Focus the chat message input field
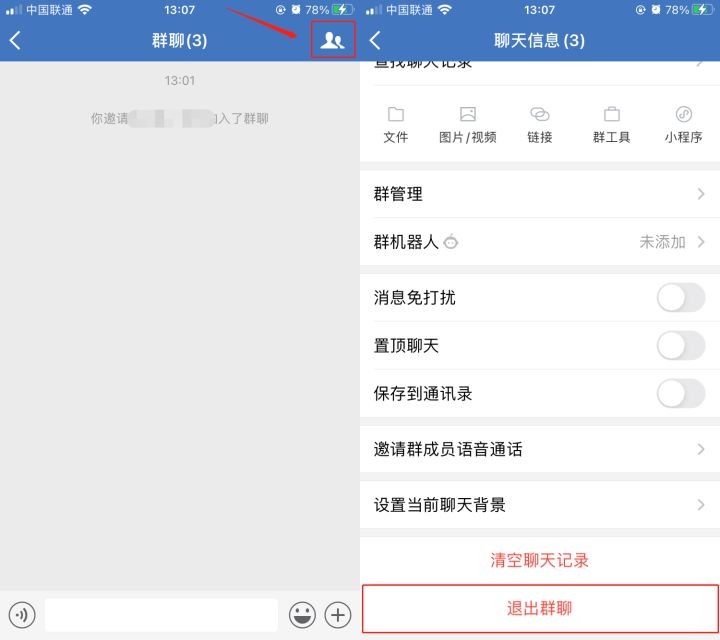Screen dimensions: 720x640 pyautogui.click(x=161, y=615)
